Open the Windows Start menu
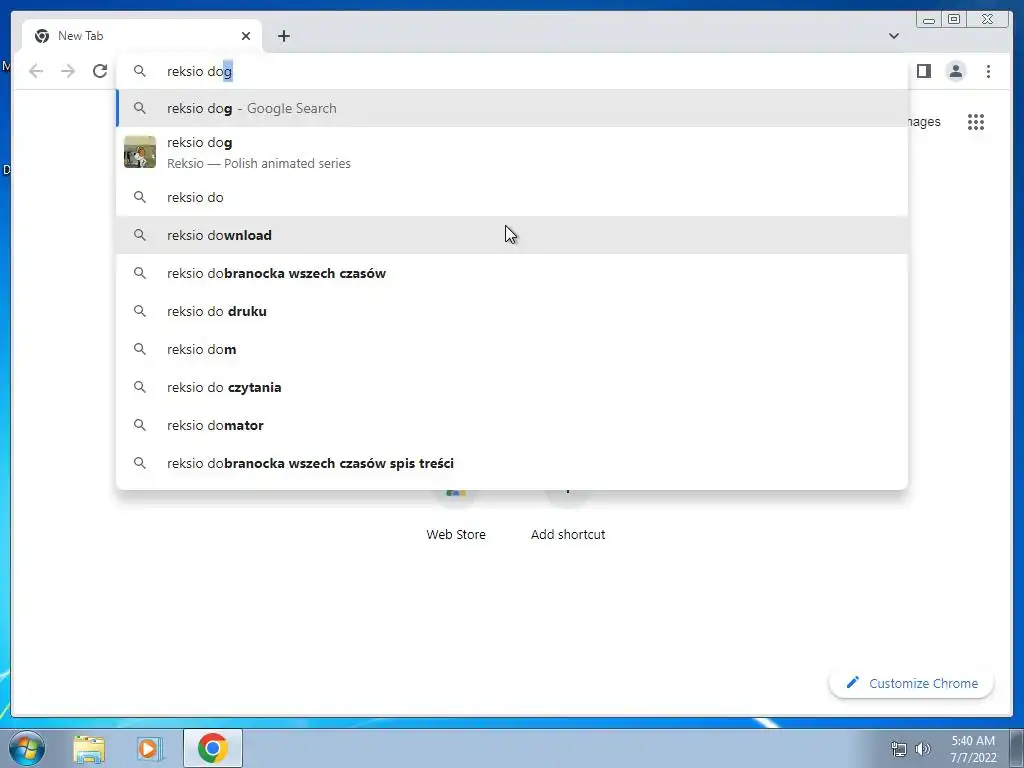 coord(26,748)
